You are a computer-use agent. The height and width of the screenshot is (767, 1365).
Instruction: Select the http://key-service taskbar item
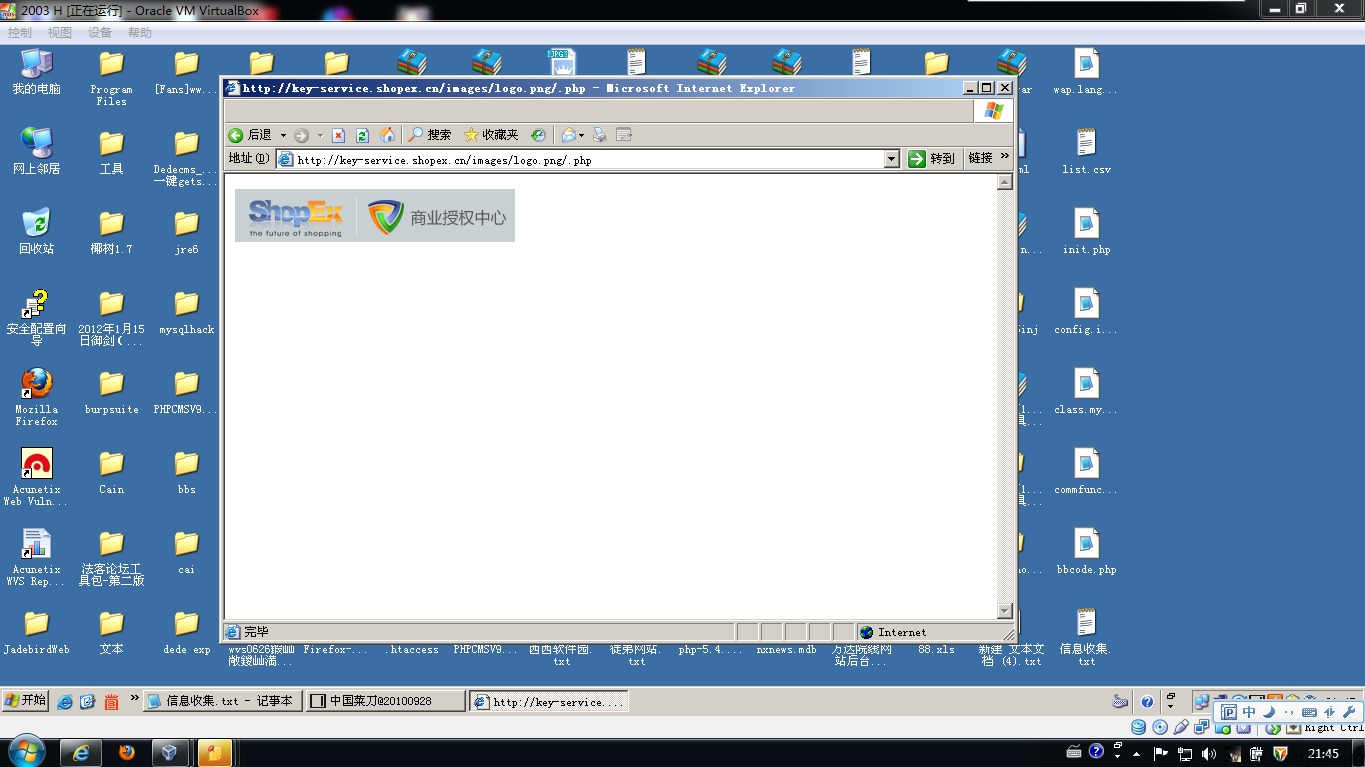pyautogui.click(x=549, y=701)
